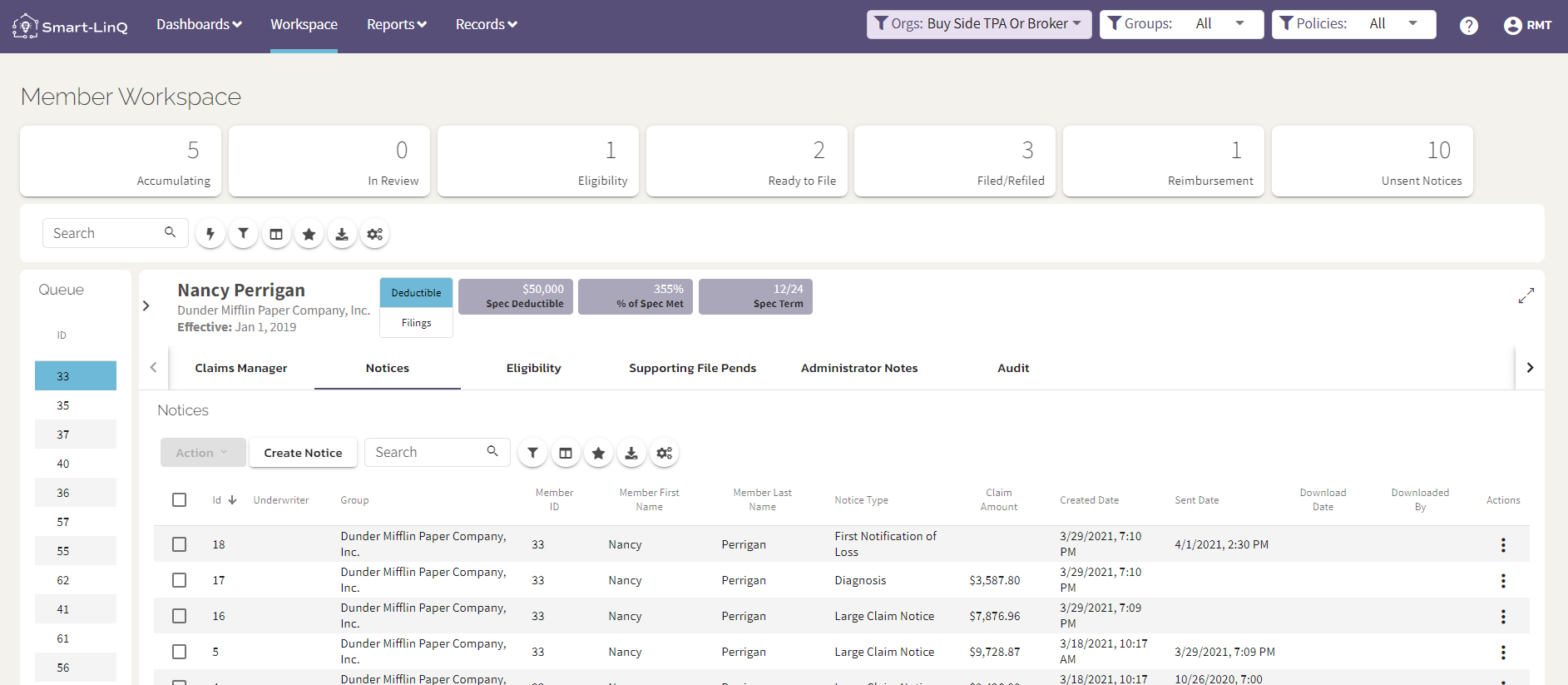Image resolution: width=1568 pixels, height=685 pixels.
Task: Toggle the select-all checkbox in table header
Action: point(179,499)
